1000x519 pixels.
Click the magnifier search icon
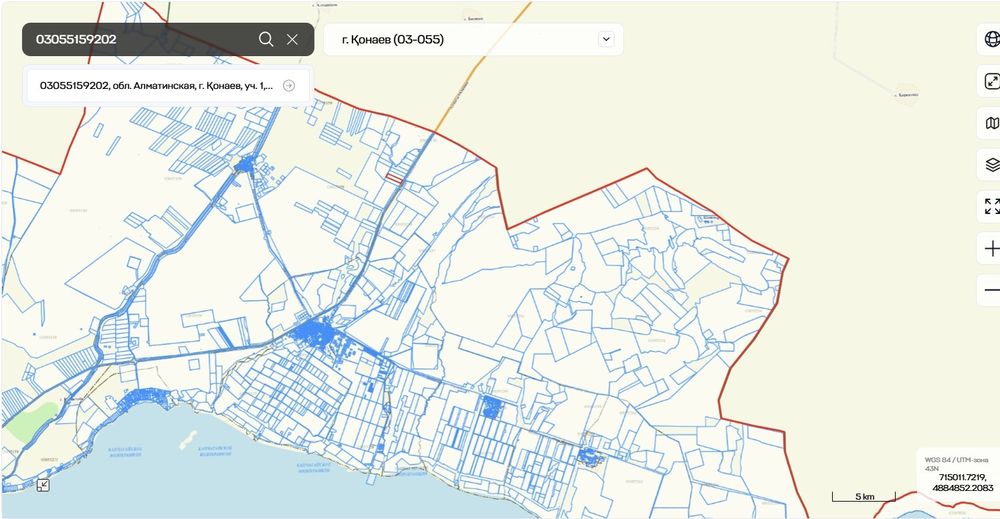[266, 40]
